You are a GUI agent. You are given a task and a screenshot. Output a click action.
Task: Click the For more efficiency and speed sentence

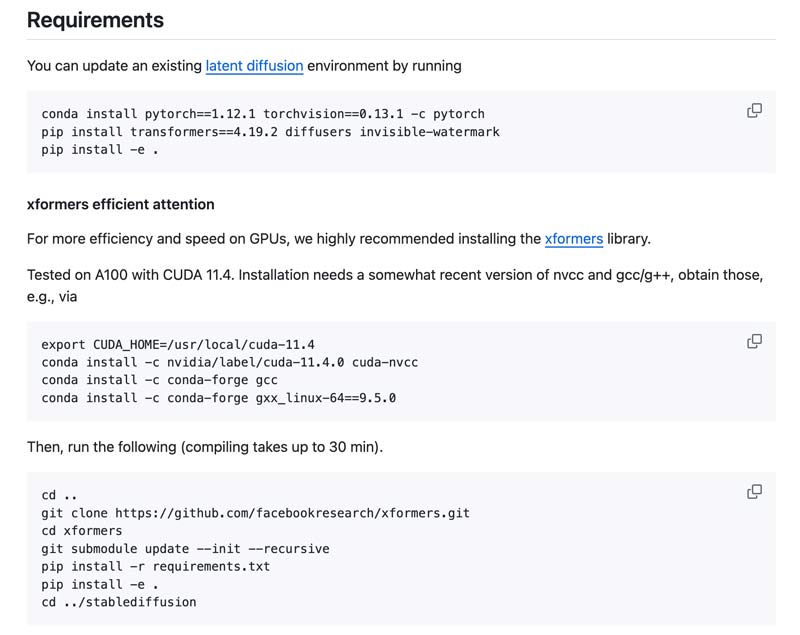click(x=339, y=239)
